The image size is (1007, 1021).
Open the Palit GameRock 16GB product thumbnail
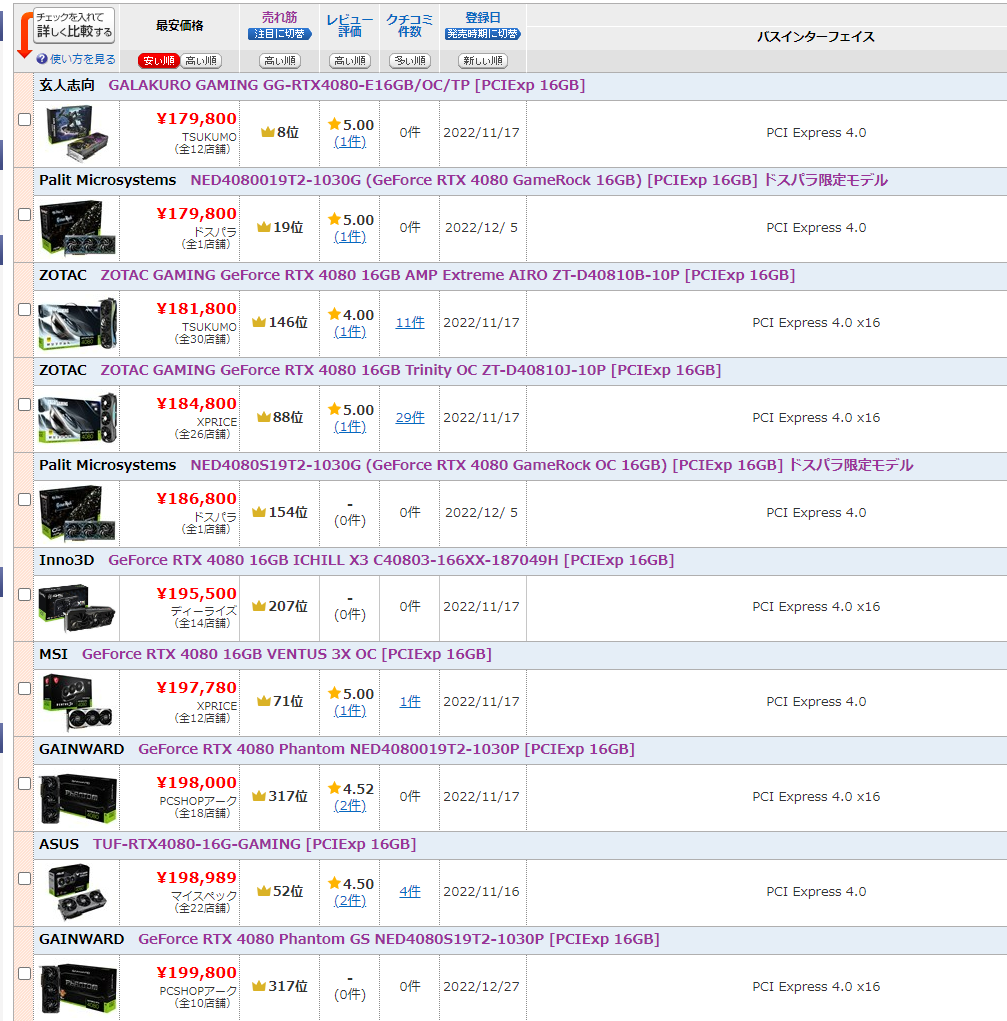coord(78,228)
